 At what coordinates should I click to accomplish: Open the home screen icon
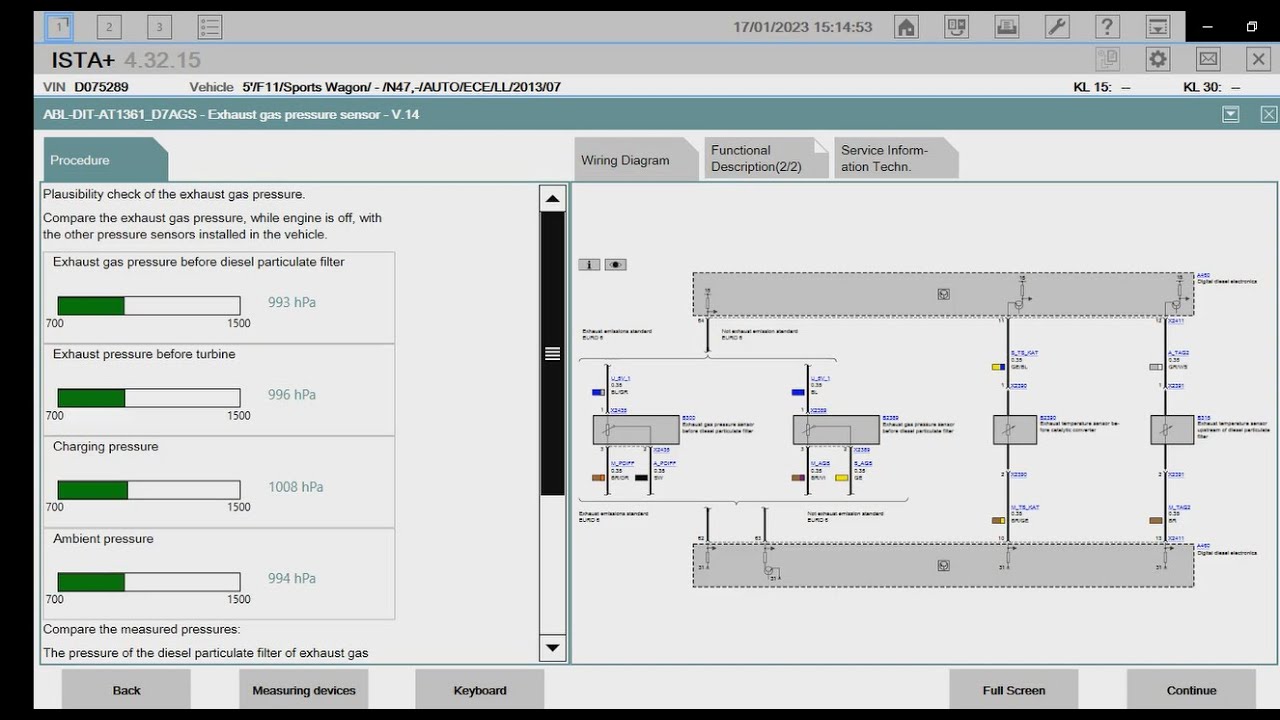coord(906,27)
